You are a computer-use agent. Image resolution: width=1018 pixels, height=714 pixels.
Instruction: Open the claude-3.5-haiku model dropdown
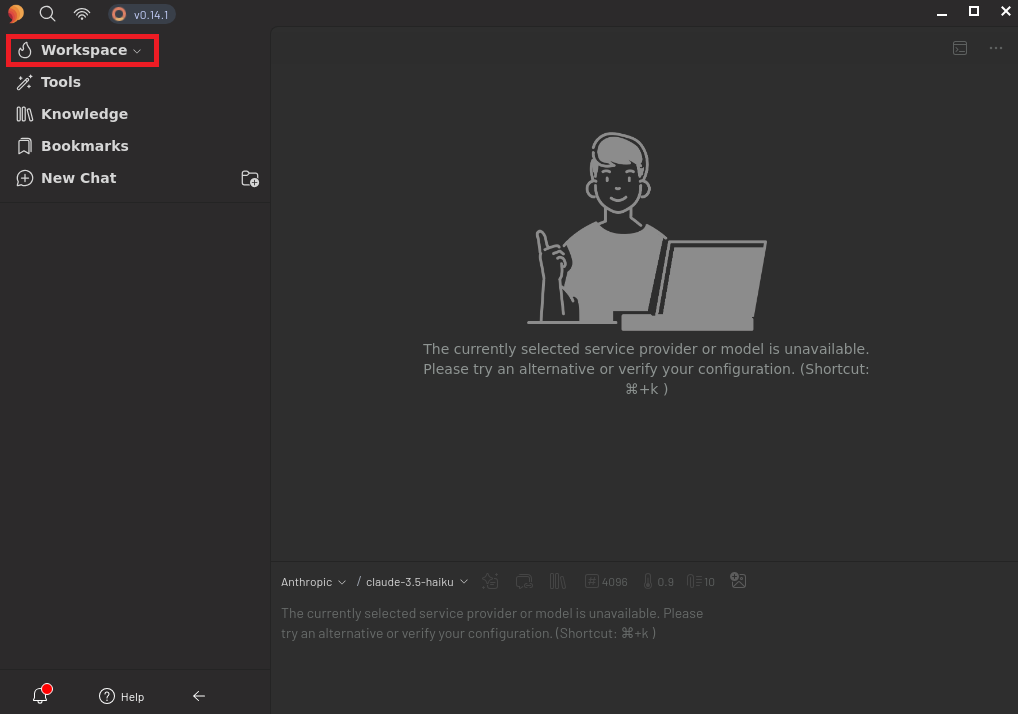415,582
